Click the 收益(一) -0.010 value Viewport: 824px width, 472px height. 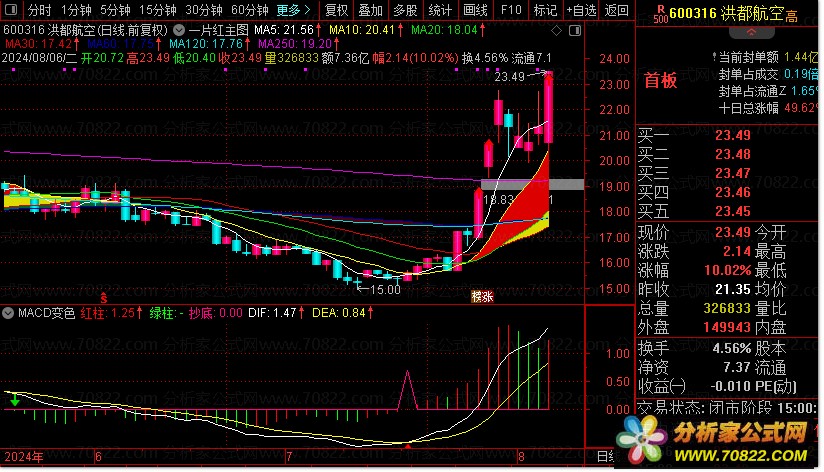(x=730, y=386)
